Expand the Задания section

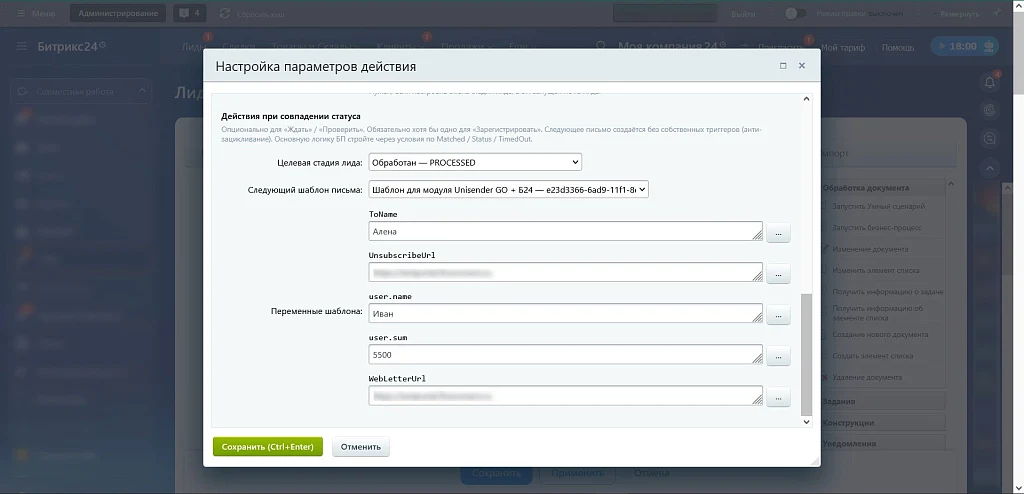883,401
